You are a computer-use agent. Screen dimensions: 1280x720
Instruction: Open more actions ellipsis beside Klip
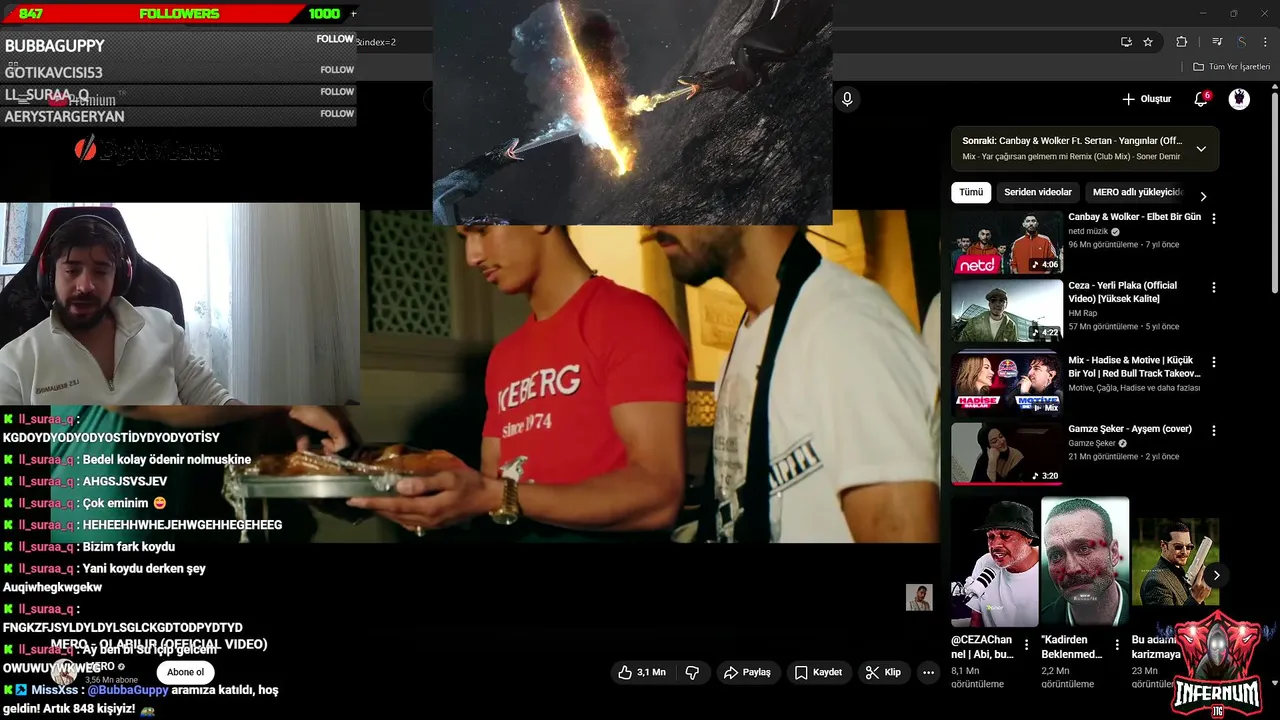929,672
